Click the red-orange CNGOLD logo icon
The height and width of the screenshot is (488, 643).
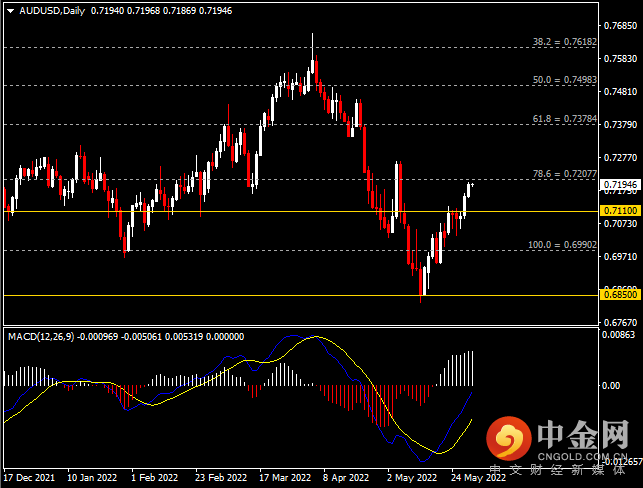pos(509,438)
